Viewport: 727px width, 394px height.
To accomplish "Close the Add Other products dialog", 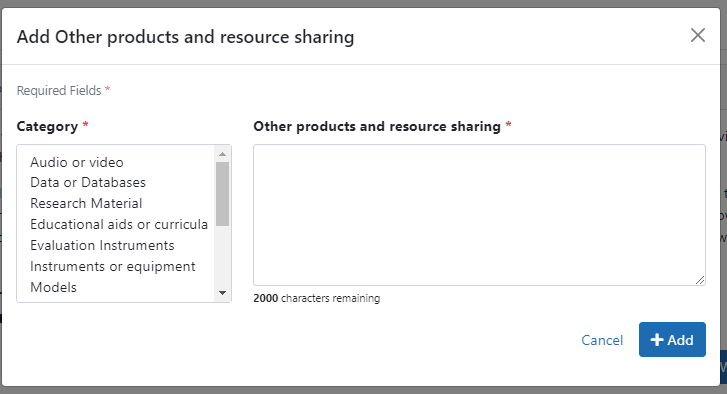I will point(698,35).
